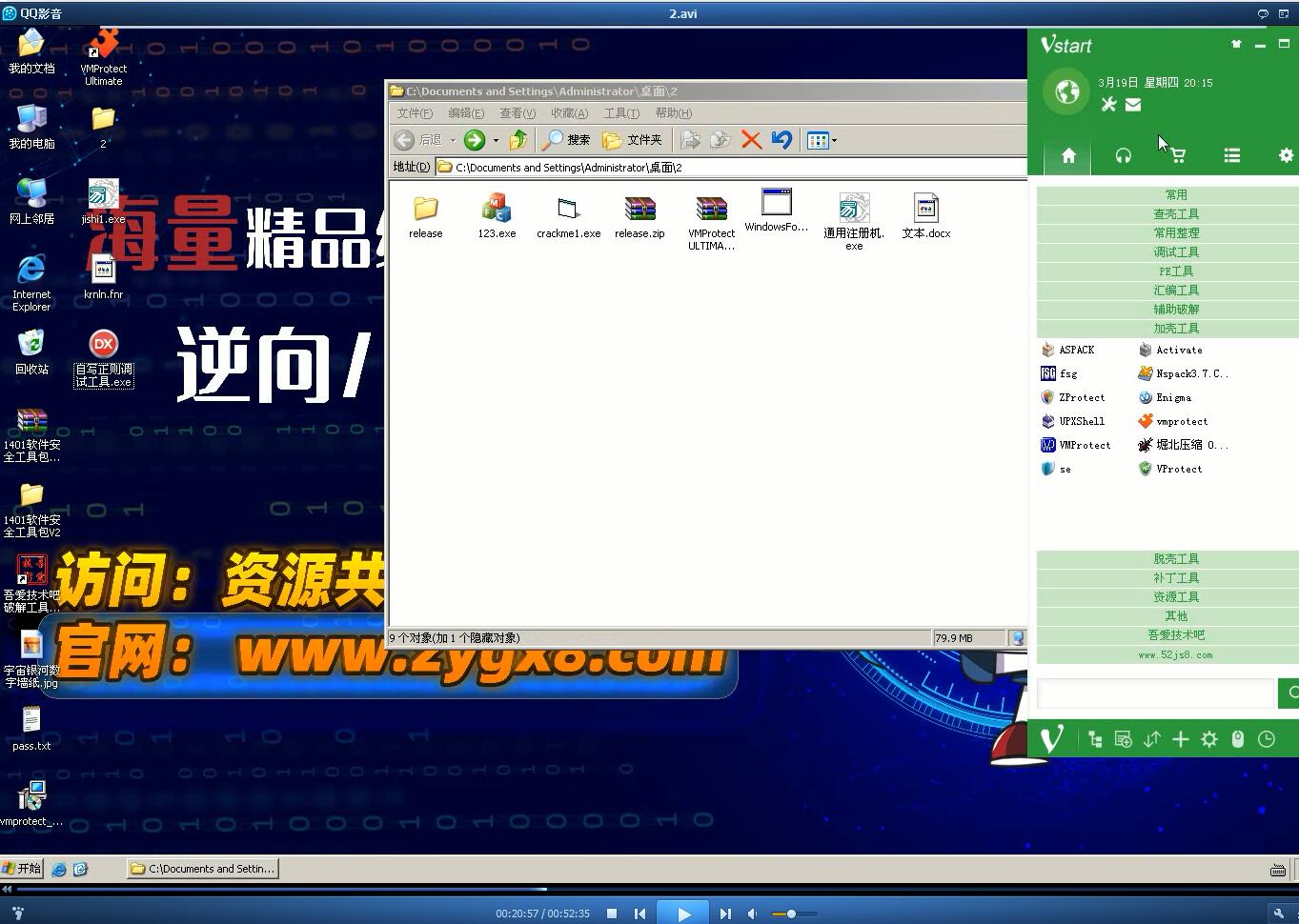Select the 文本.docx file in Explorer

coord(925,215)
